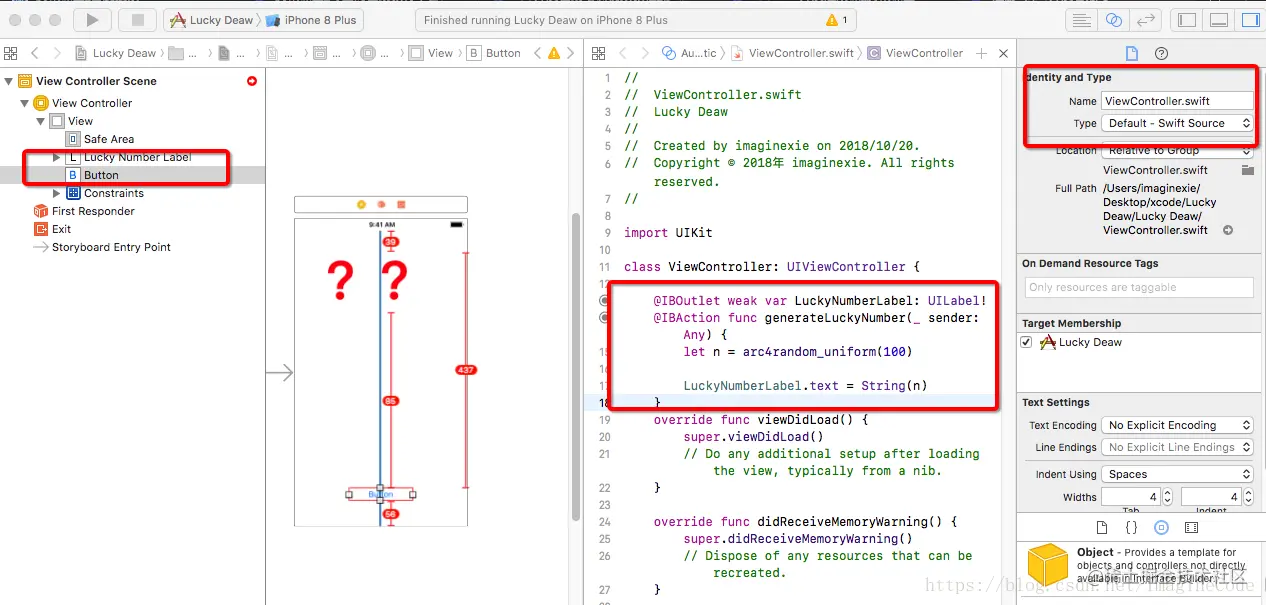
Task: Reveal file path in Finder arrow
Action: click(1228, 230)
